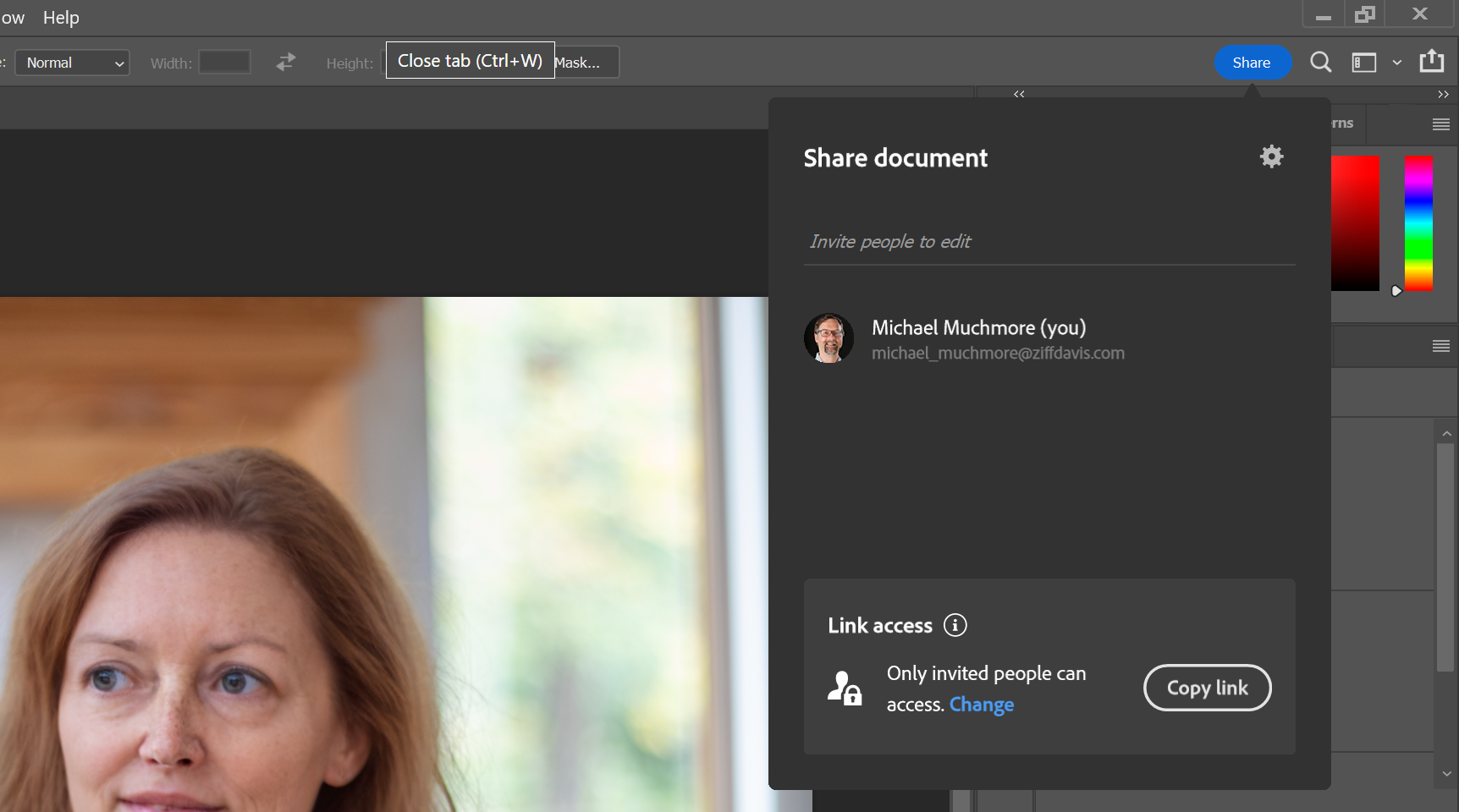
Task: Click the Invite people to edit field
Action: pos(1049,242)
